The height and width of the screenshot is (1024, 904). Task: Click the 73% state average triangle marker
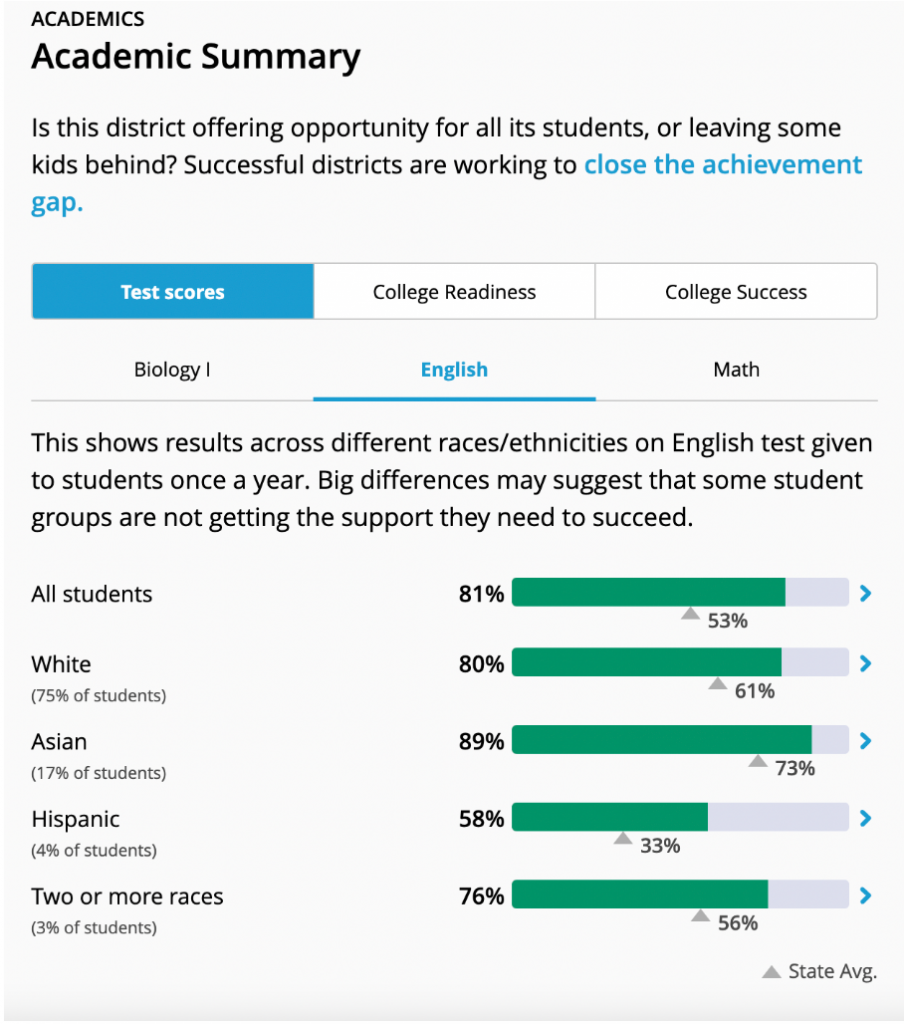758,762
